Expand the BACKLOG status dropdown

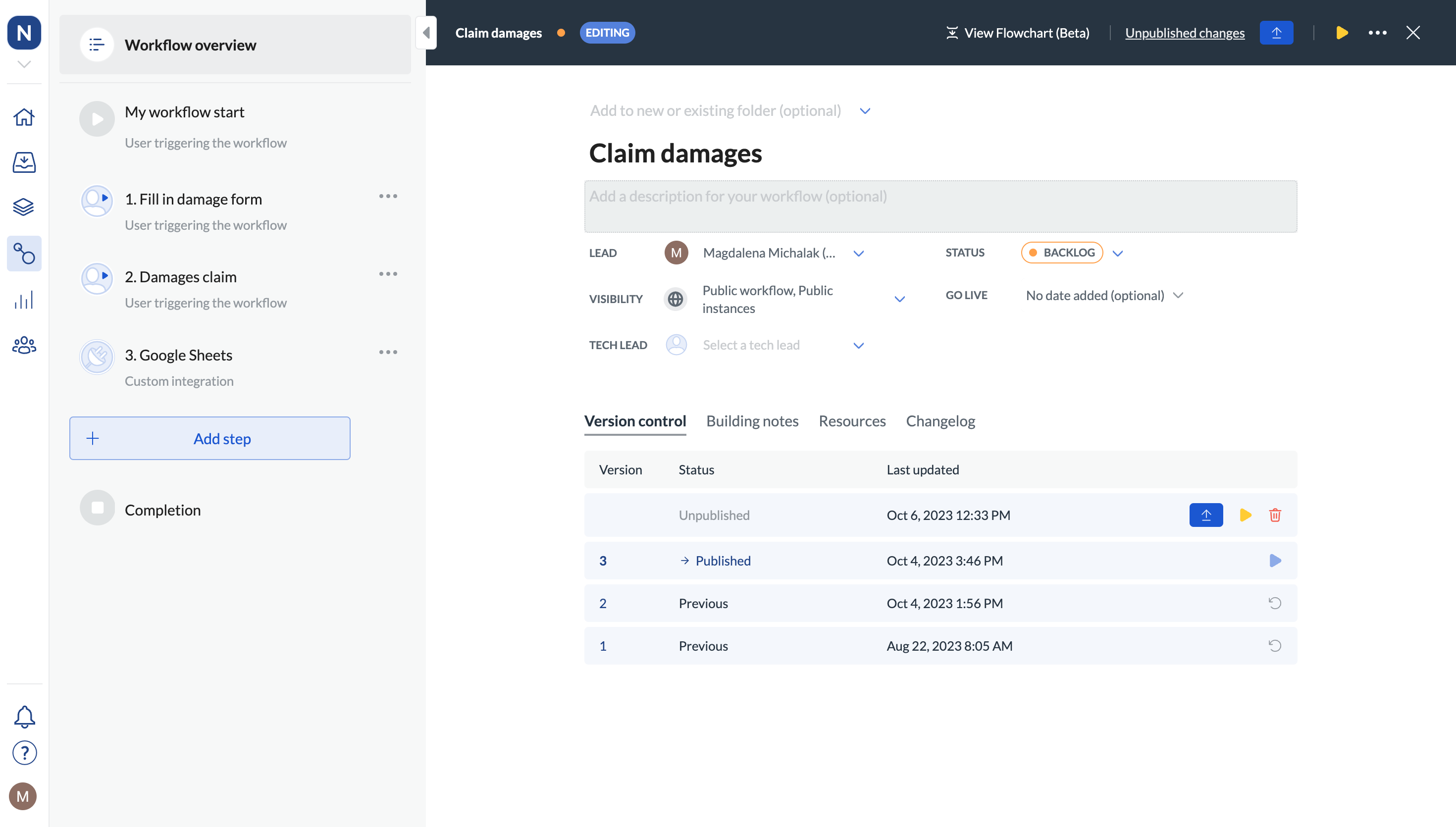(x=1118, y=254)
